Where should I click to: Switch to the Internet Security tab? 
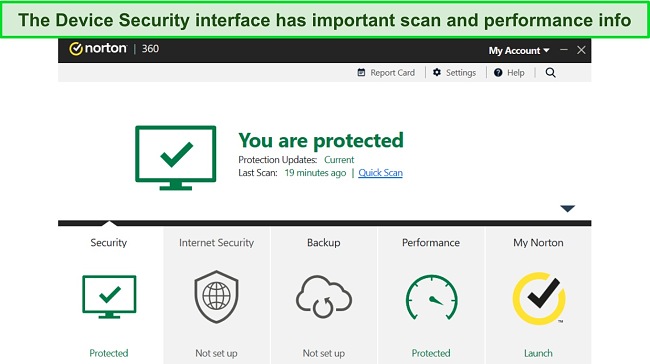[216, 243]
